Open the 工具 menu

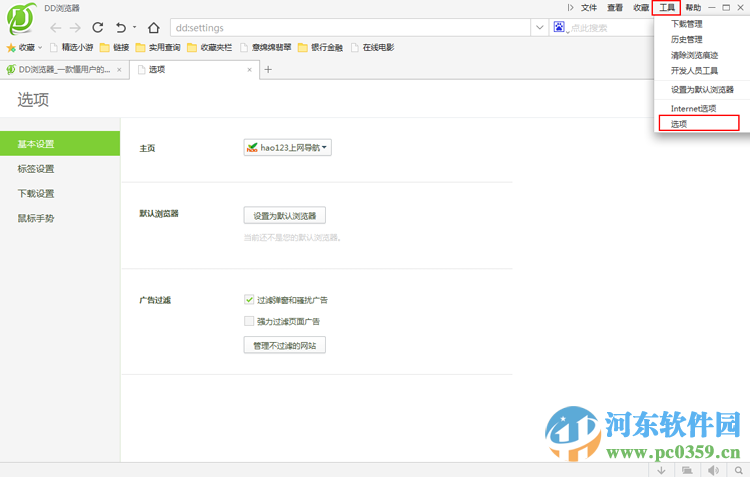click(x=667, y=8)
